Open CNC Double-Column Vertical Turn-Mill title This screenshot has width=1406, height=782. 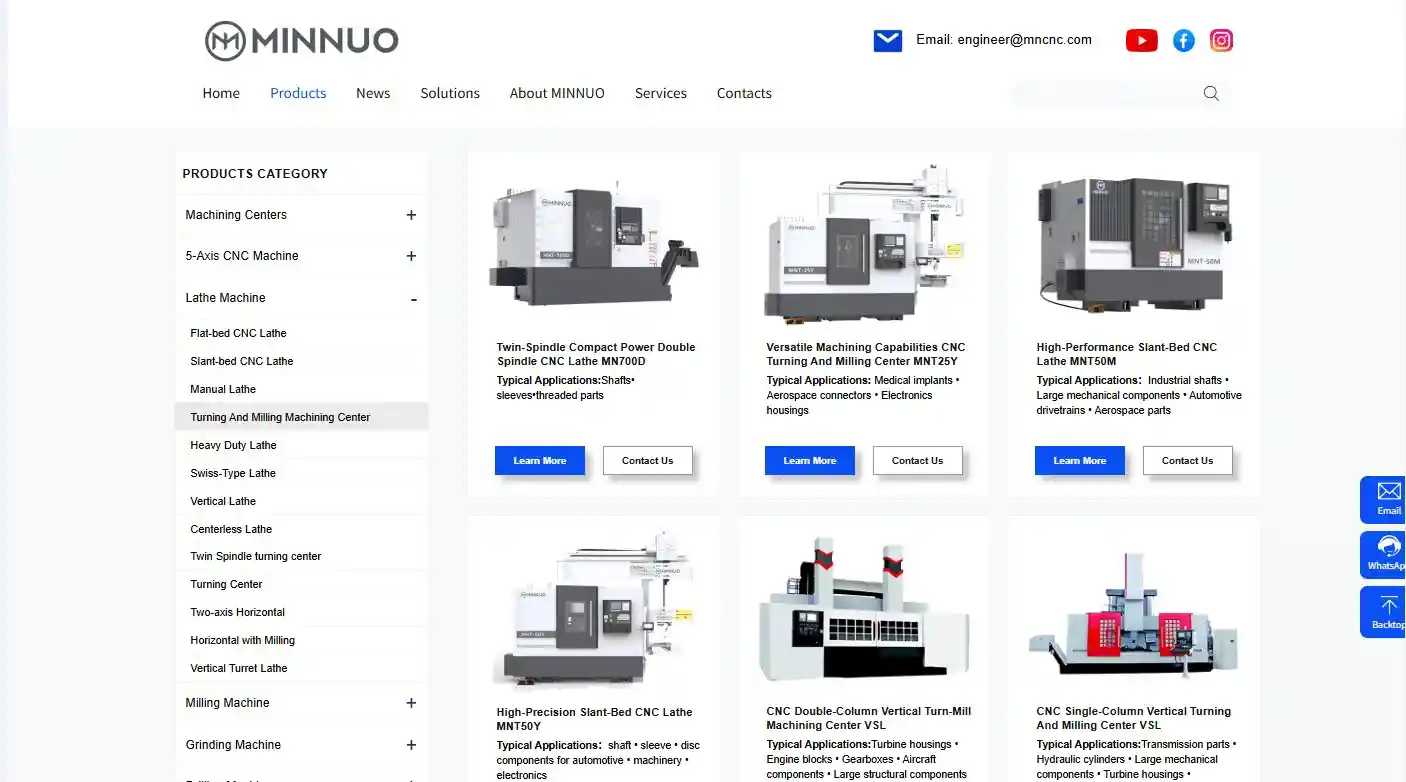coord(869,718)
